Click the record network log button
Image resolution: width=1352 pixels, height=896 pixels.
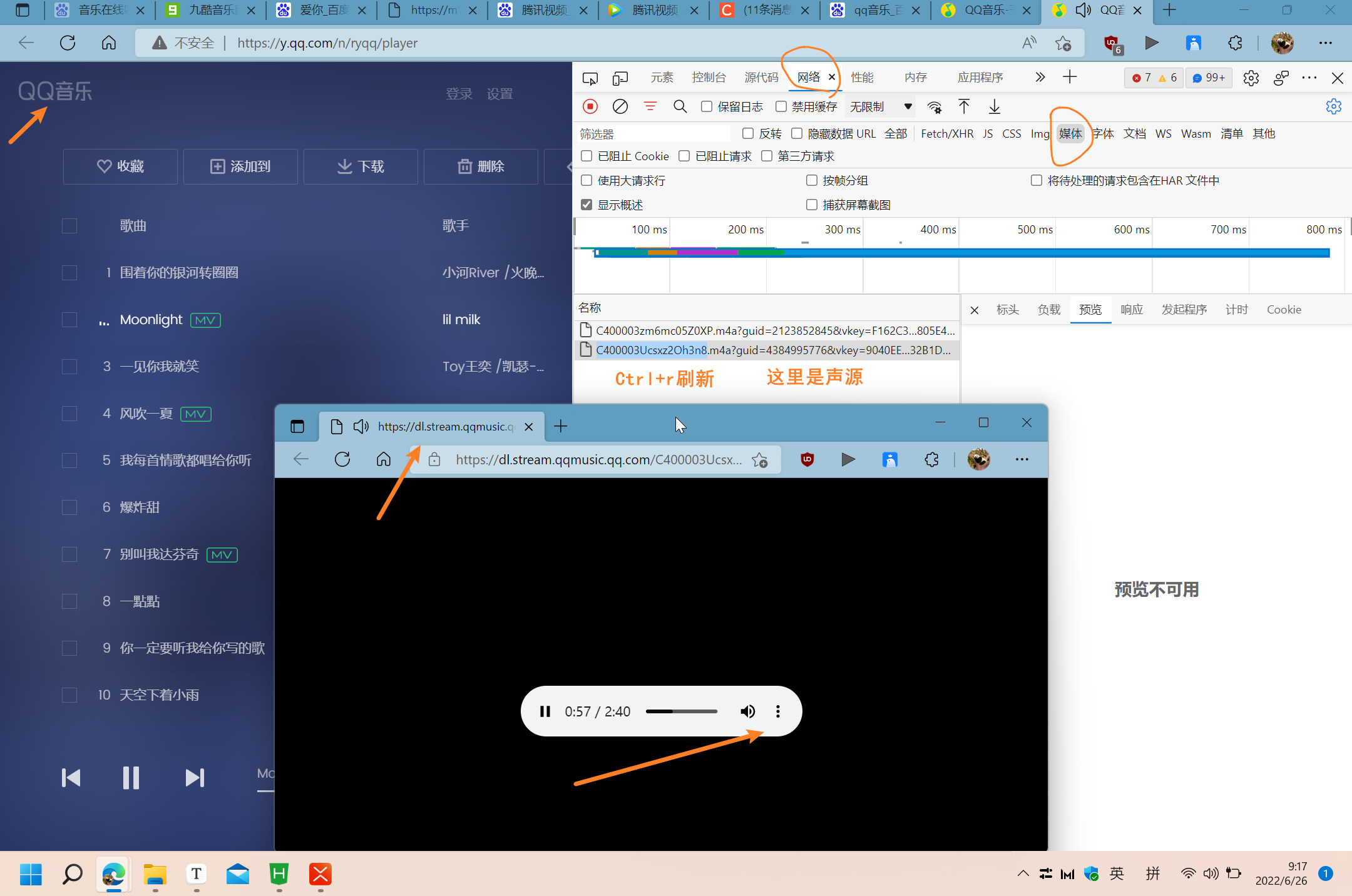(x=590, y=106)
